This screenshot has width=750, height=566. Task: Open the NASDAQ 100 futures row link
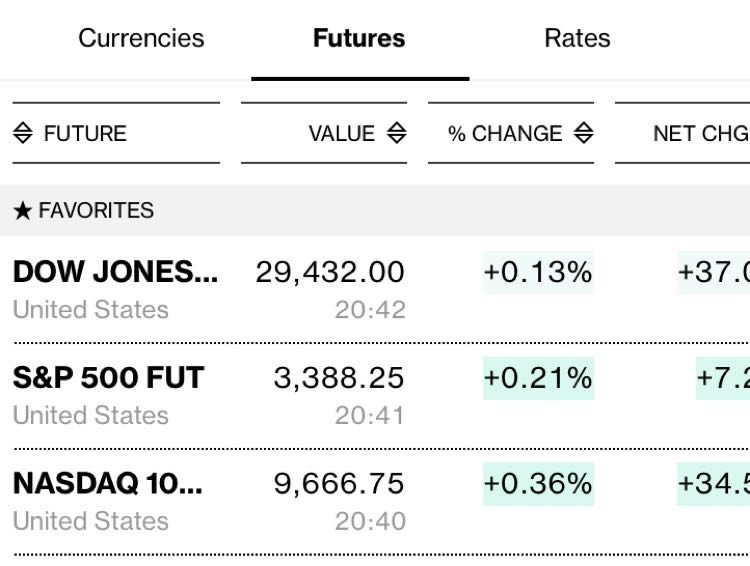(107, 483)
